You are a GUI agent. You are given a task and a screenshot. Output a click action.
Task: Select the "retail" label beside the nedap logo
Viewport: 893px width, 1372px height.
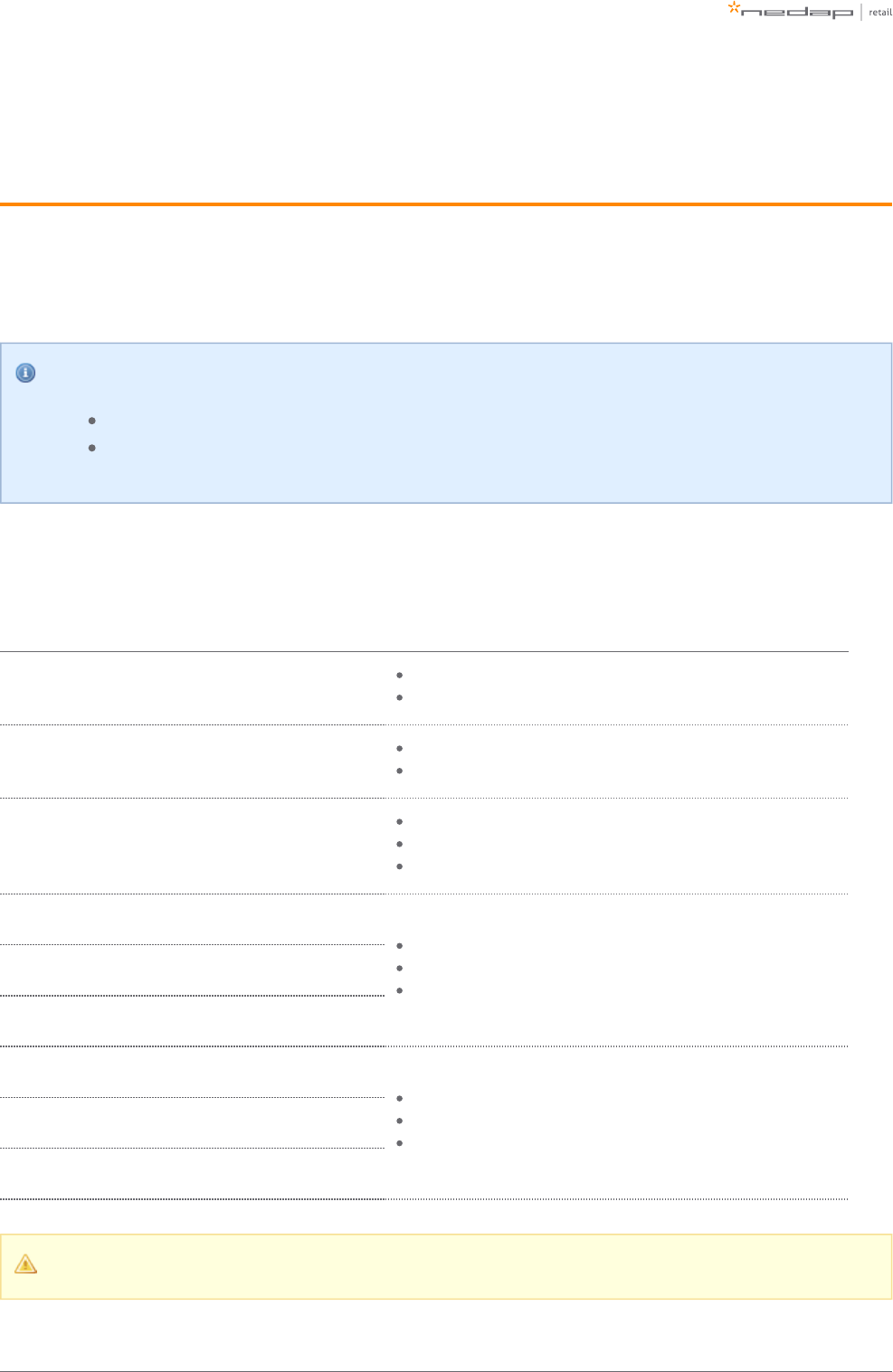(x=879, y=12)
